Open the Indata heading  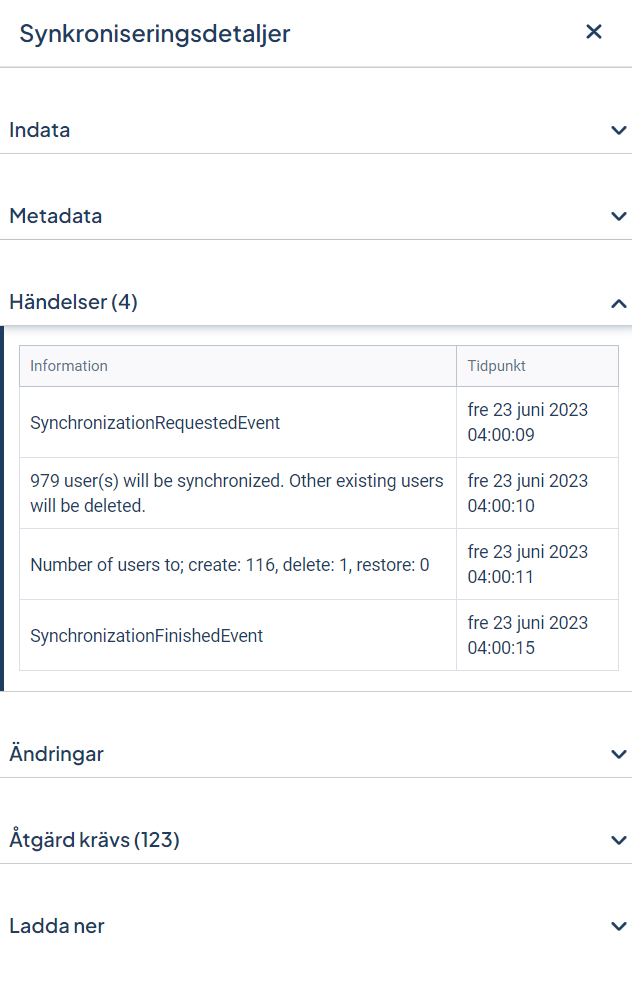point(39,130)
